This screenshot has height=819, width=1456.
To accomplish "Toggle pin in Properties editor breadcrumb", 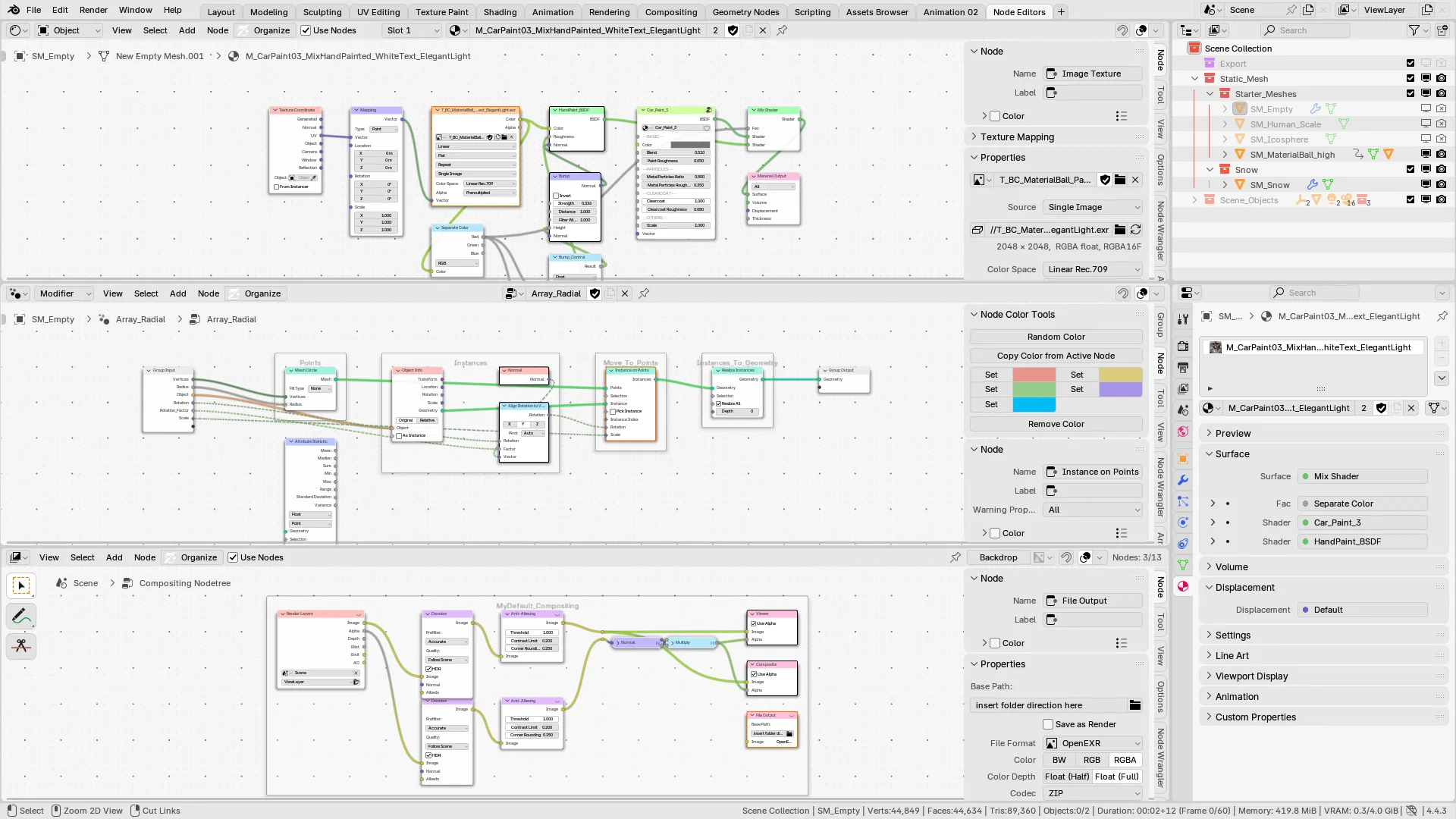I will click(1442, 316).
